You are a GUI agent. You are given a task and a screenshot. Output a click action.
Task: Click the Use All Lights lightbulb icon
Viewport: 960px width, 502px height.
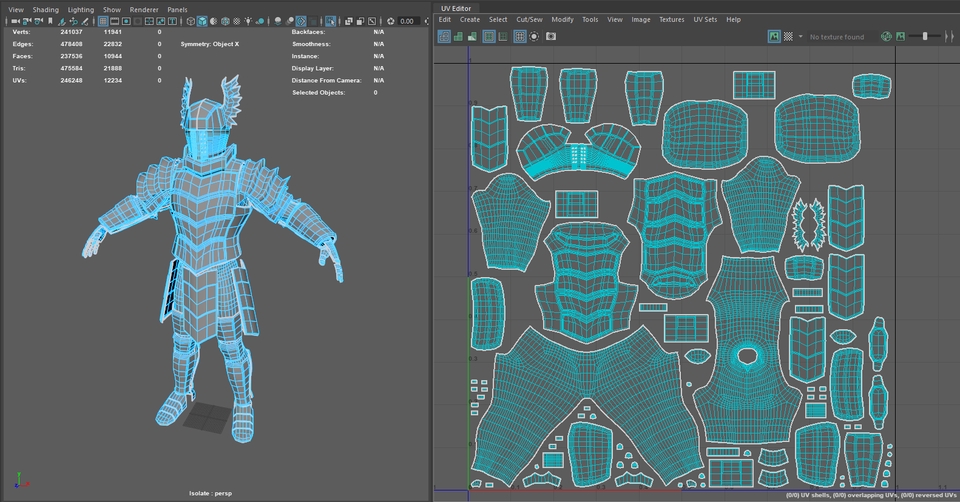(x=248, y=21)
